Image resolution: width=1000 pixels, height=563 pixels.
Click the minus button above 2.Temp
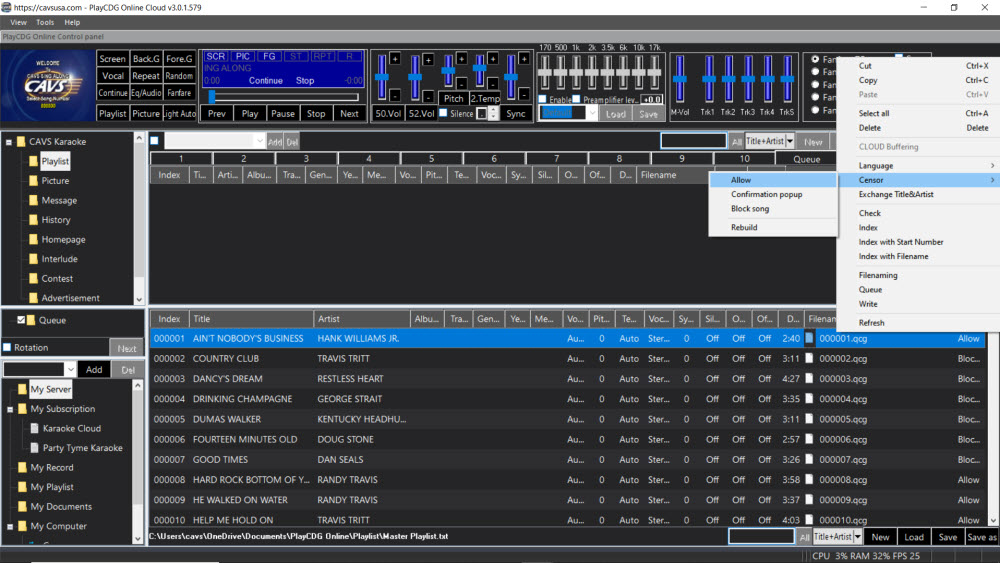(493, 84)
